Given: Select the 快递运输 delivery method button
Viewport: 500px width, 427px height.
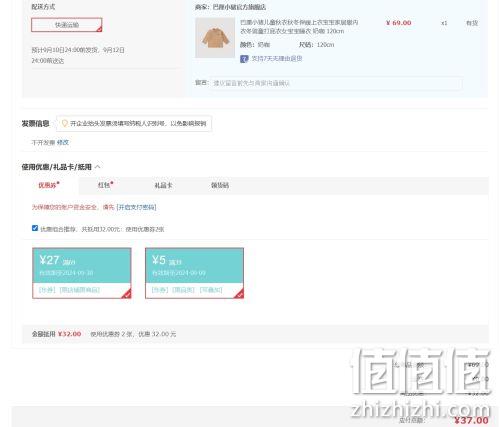Looking at the screenshot, I should [67, 25].
